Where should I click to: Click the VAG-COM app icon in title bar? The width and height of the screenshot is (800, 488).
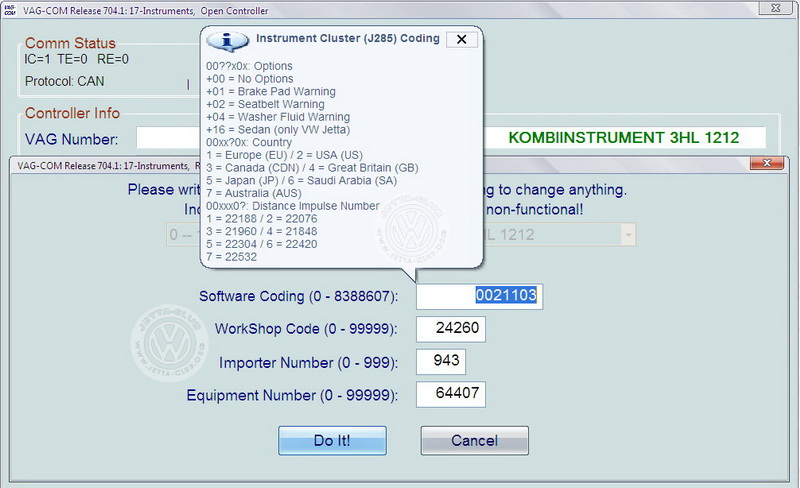10,10
